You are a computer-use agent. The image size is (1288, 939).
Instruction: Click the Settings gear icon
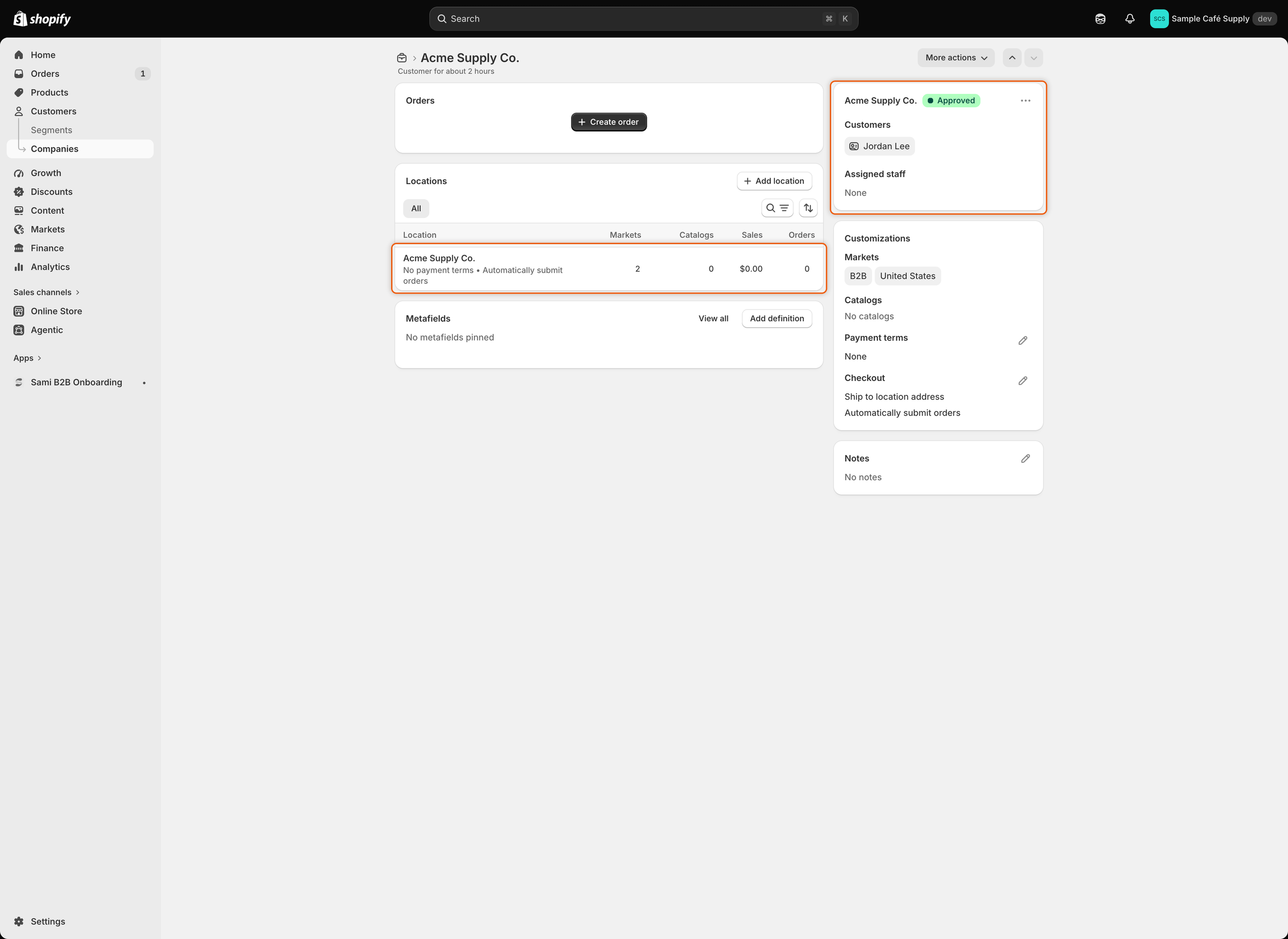coord(19,921)
